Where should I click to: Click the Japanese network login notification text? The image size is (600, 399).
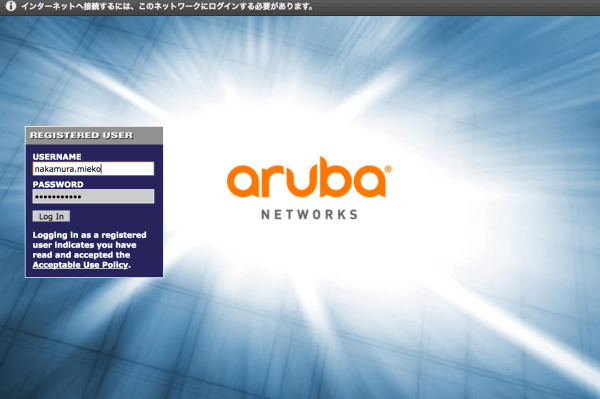point(167,7)
